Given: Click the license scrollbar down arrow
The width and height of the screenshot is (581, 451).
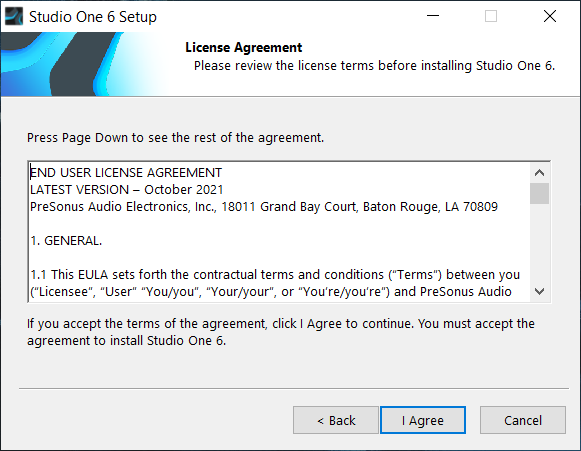Looking at the screenshot, I should tap(539, 291).
